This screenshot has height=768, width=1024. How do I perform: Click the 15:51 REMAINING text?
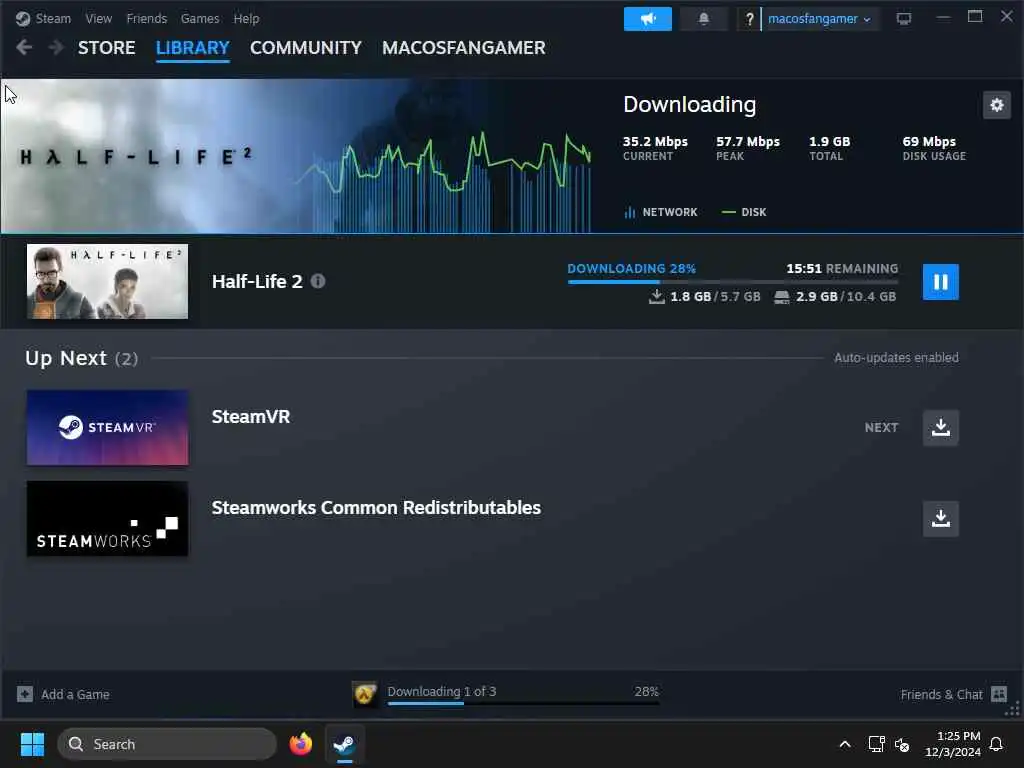point(842,268)
